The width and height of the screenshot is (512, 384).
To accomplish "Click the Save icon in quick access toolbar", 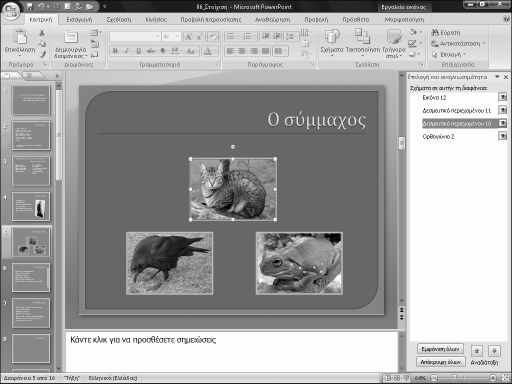I will click(30, 6).
